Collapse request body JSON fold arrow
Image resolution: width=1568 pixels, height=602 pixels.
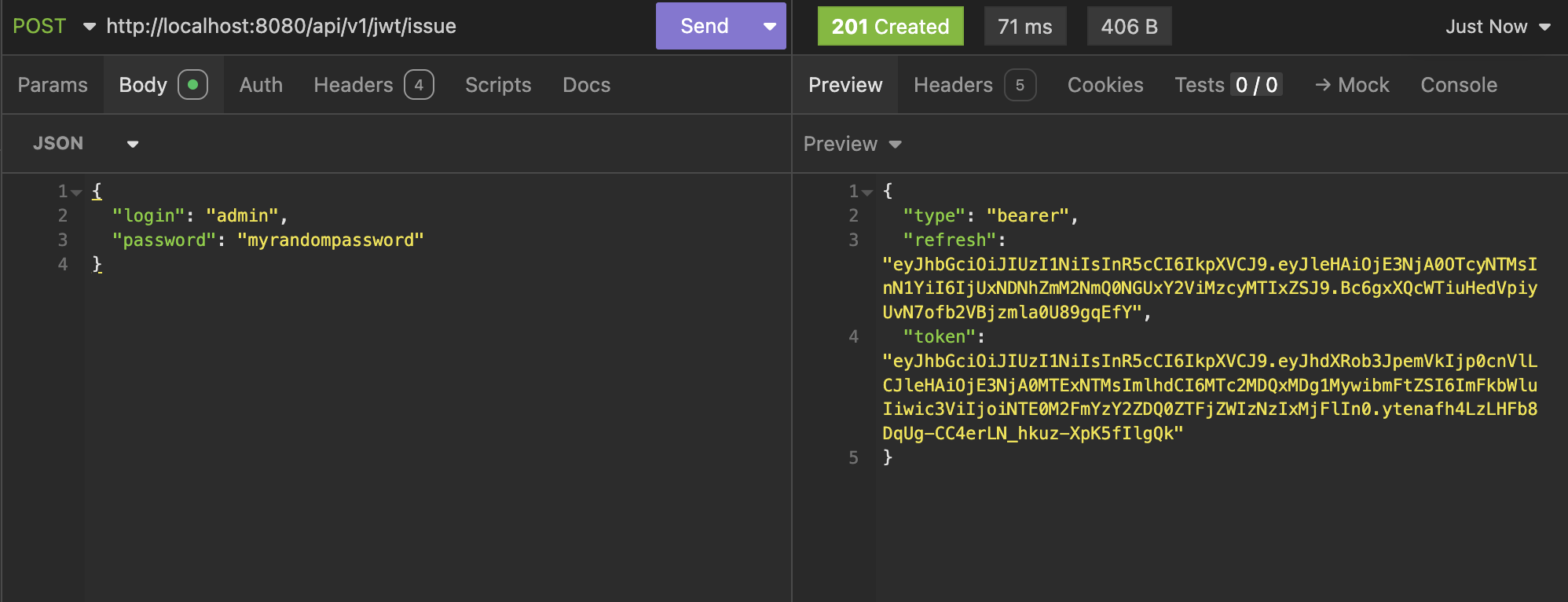(x=76, y=192)
